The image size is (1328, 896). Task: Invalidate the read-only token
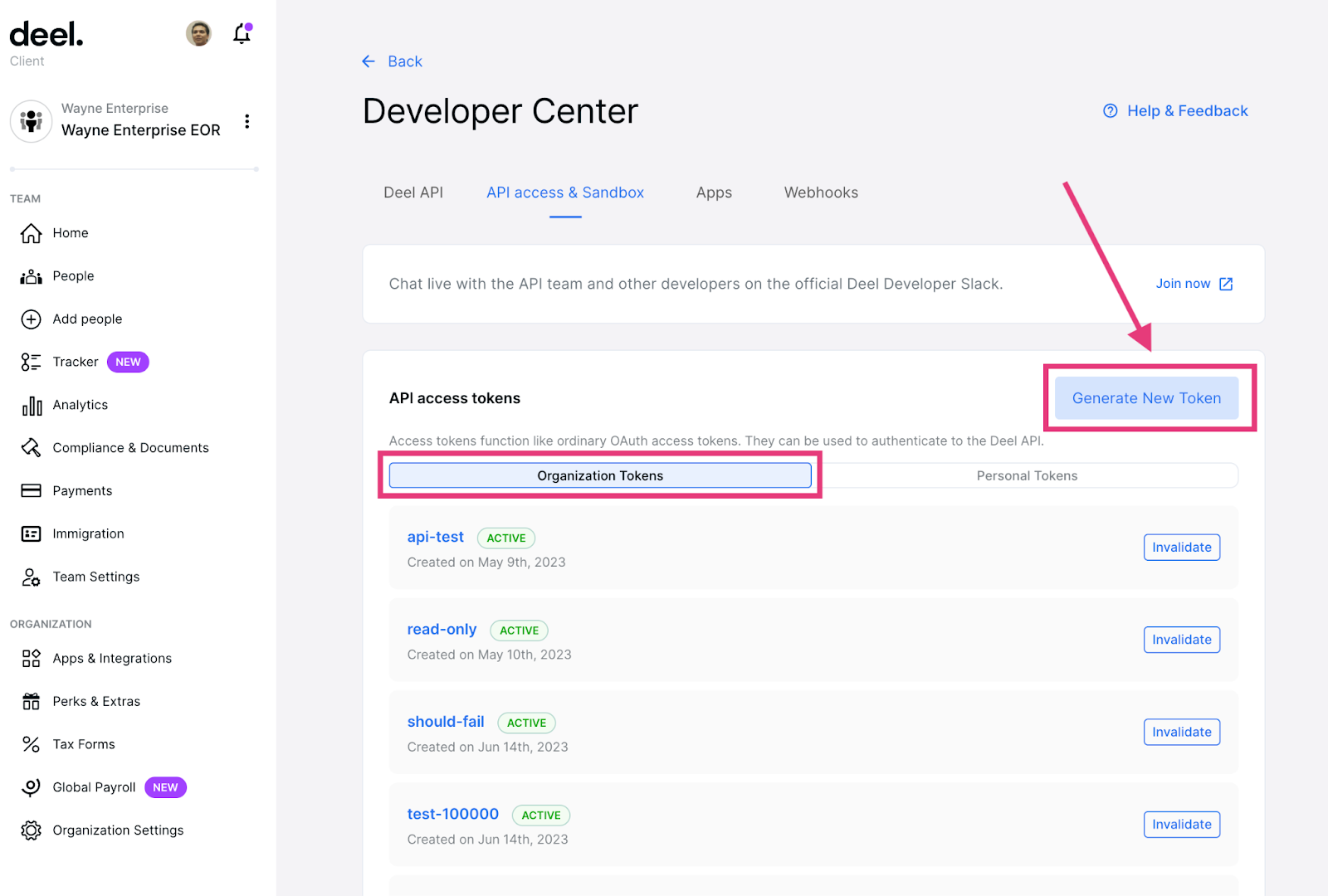(1182, 640)
